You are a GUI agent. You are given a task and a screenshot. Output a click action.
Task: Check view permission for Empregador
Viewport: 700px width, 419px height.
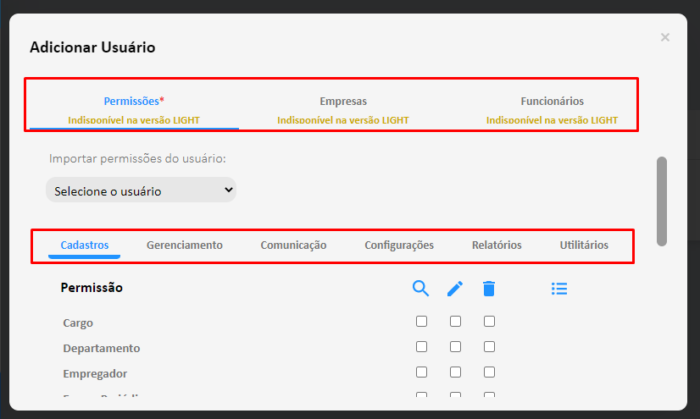tap(421, 372)
